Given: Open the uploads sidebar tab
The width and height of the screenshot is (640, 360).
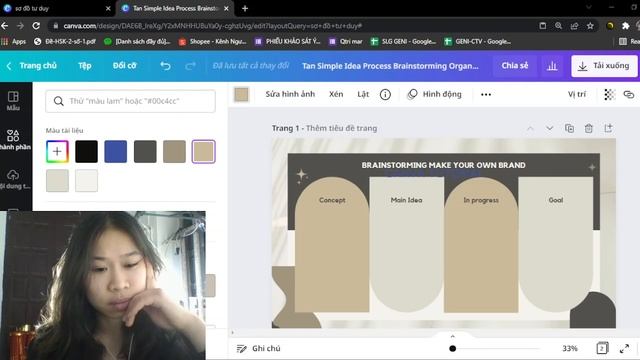Looking at the screenshot, I should point(14,180).
